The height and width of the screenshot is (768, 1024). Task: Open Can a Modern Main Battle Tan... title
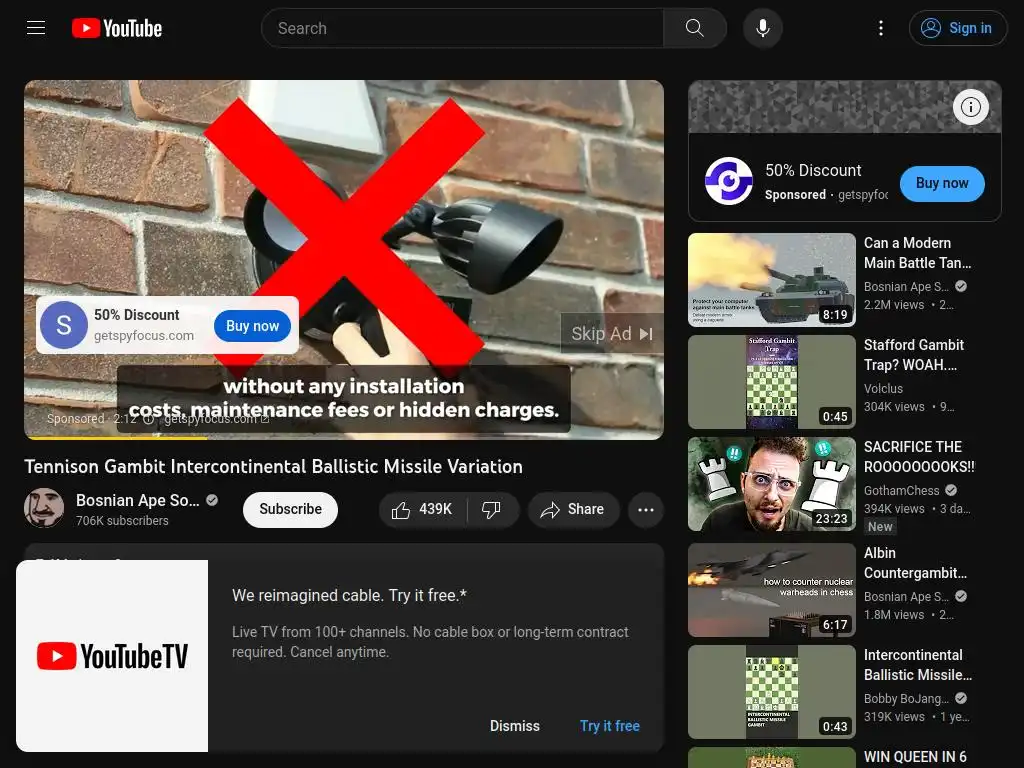[x=918, y=253]
